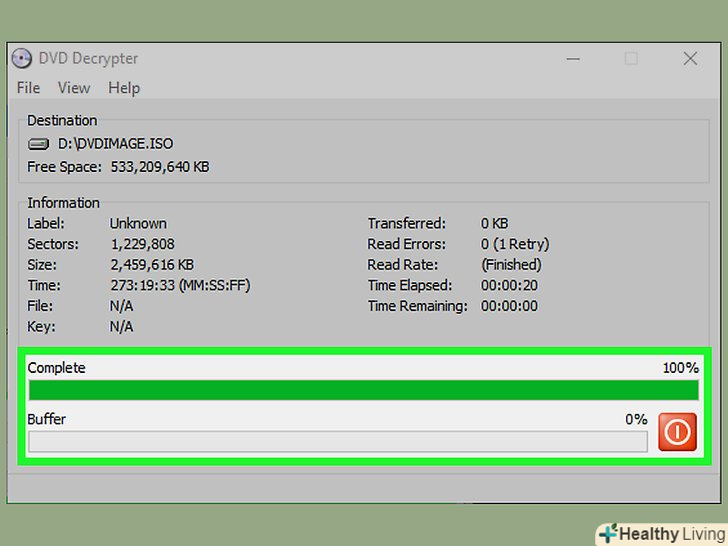This screenshot has width=728, height=546.
Task: Close the DVD Decrypter window
Action: click(x=690, y=58)
